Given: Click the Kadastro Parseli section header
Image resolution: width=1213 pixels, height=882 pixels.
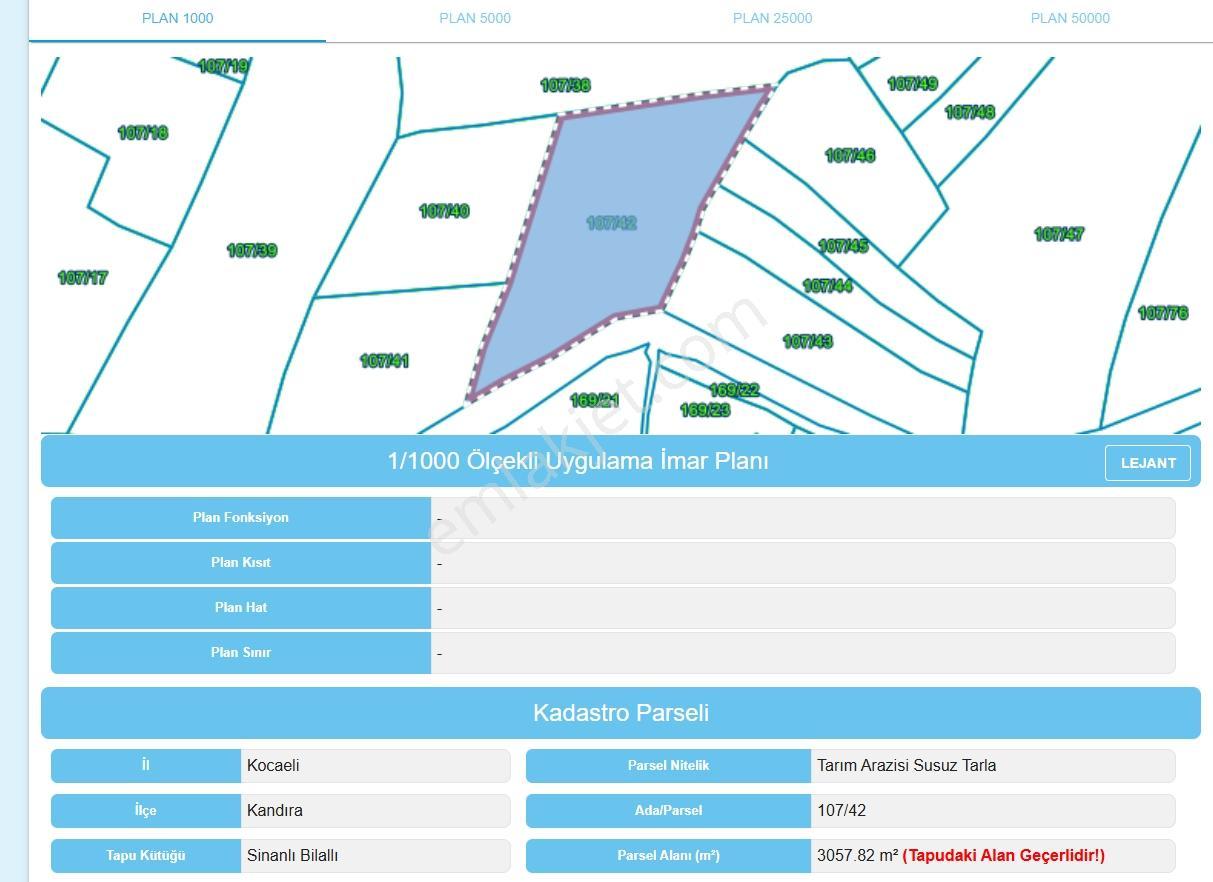Looking at the screenshot, I should pos(621,713).
